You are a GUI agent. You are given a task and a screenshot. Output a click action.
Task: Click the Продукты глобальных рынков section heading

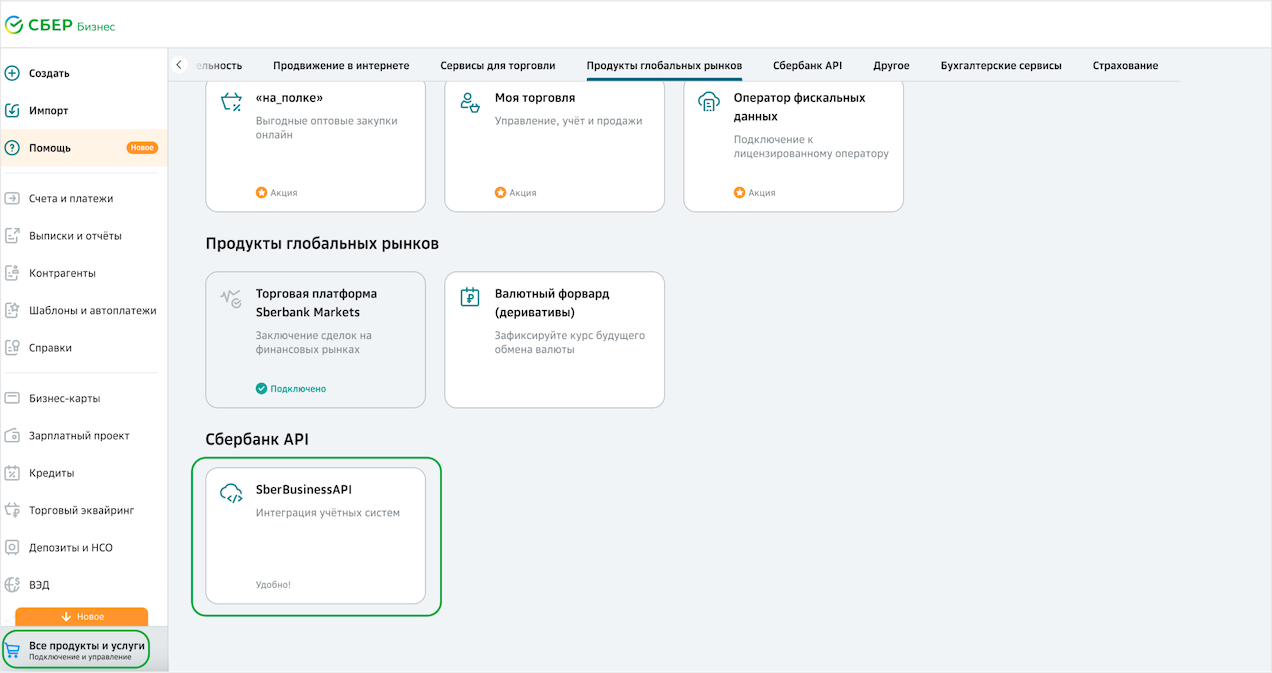(x=322, y=243)
